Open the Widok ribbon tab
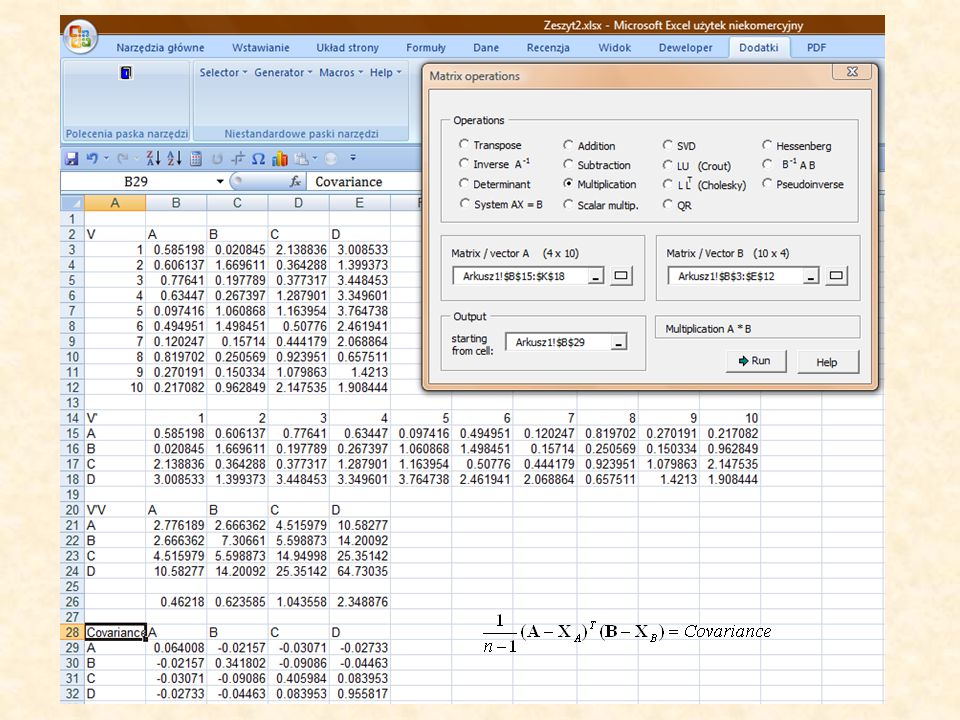The height and width of the screenshot is (720, 960). coord(614,48)
